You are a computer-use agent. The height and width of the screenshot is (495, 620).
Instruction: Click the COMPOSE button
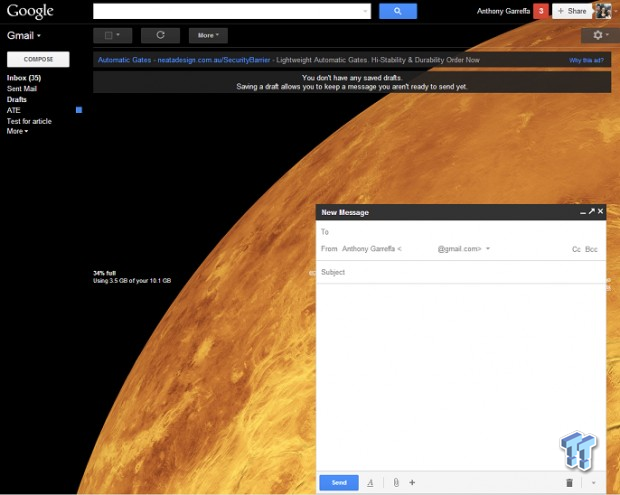coord(38,59)
